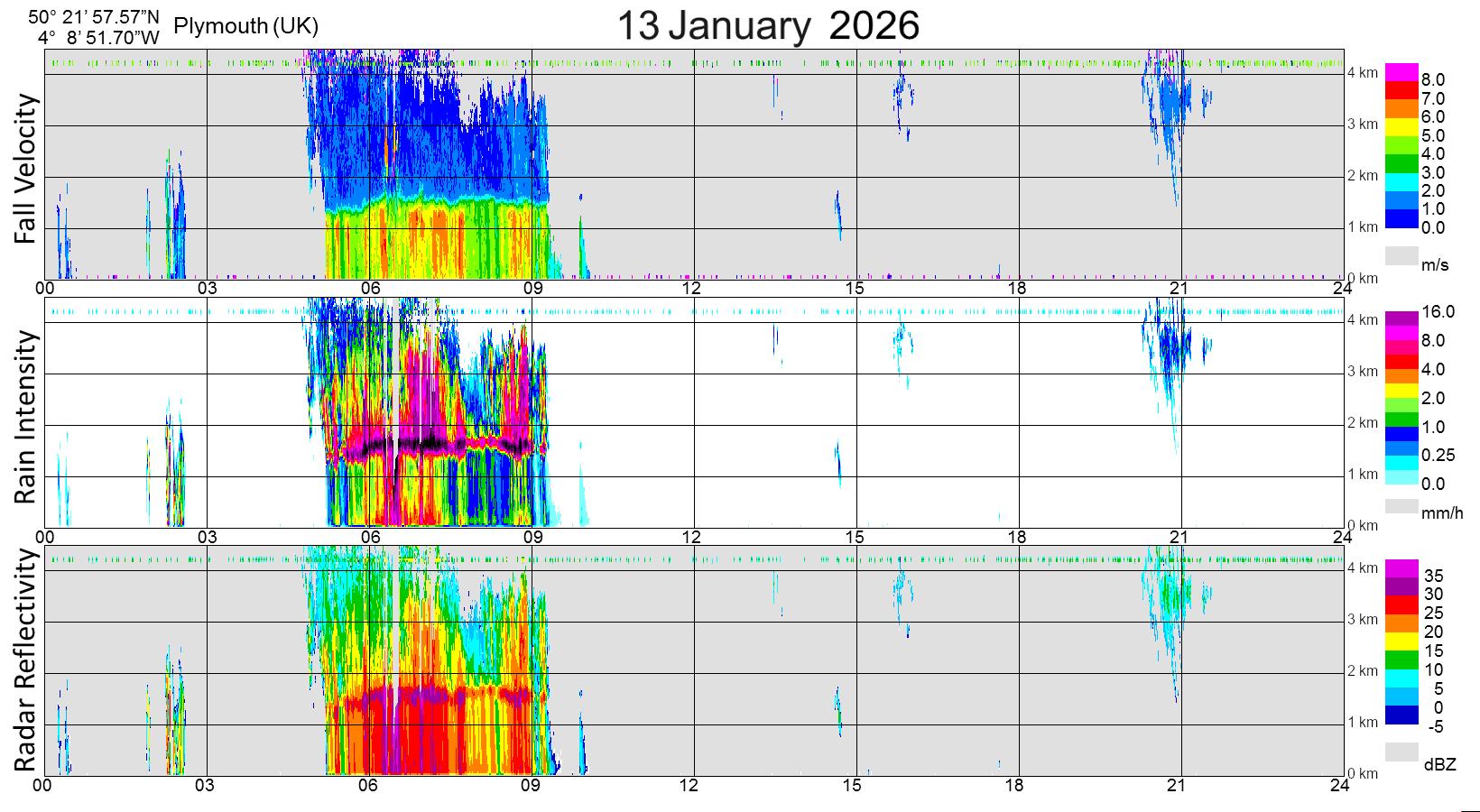Click the 18 hour label under Rain Intensity chart

point(1016,537)
